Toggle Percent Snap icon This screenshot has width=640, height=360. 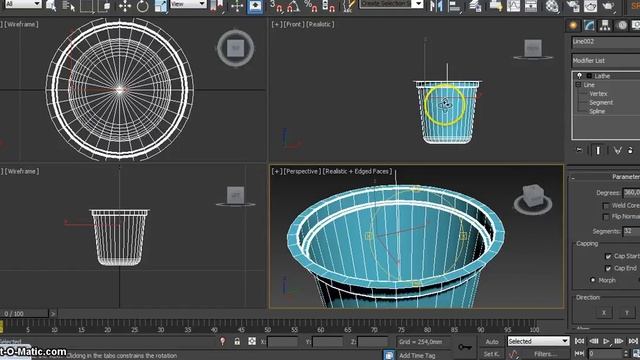tap(311, 6)
